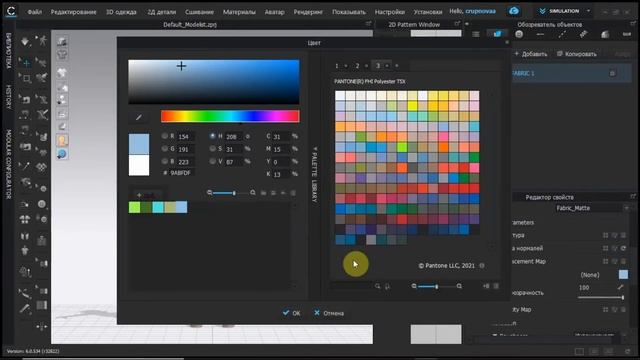Image resolution: width=640 pixels, height=360 pixels.
Task: Click the C cyan percentage field
Action: point(281,136)
